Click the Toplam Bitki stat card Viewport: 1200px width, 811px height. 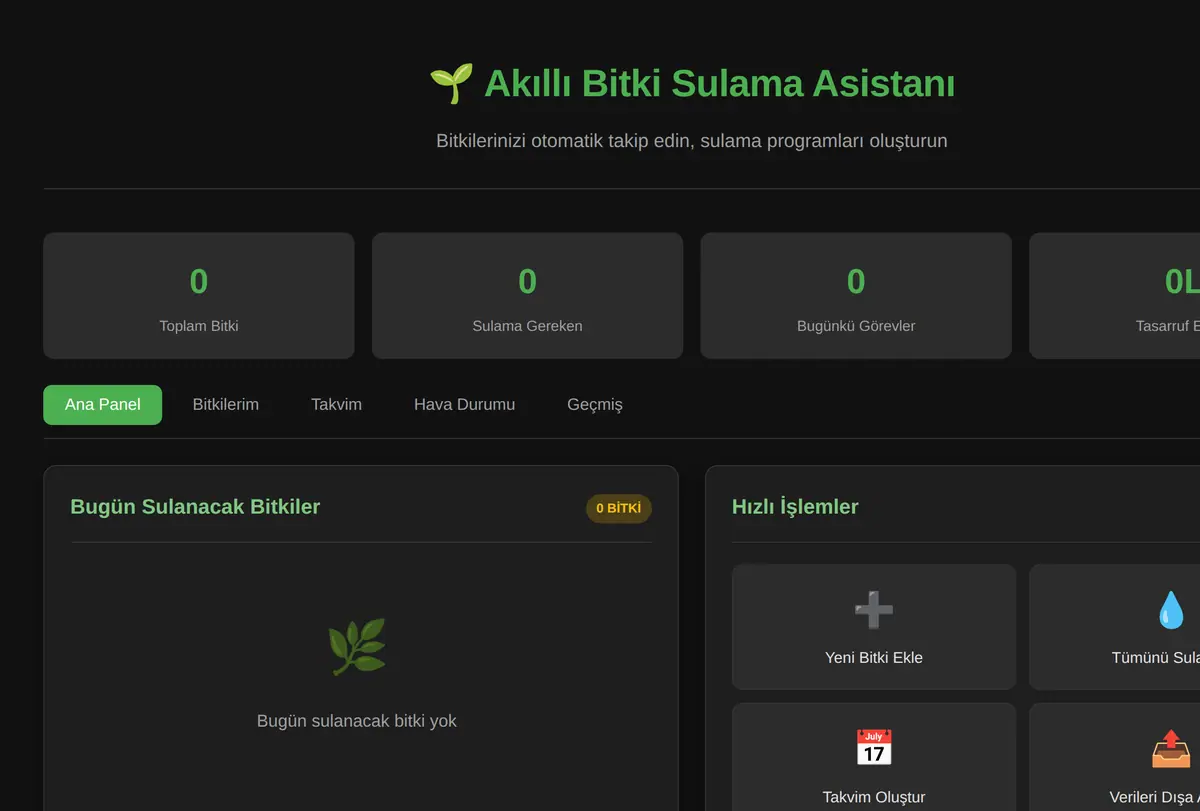199,296
